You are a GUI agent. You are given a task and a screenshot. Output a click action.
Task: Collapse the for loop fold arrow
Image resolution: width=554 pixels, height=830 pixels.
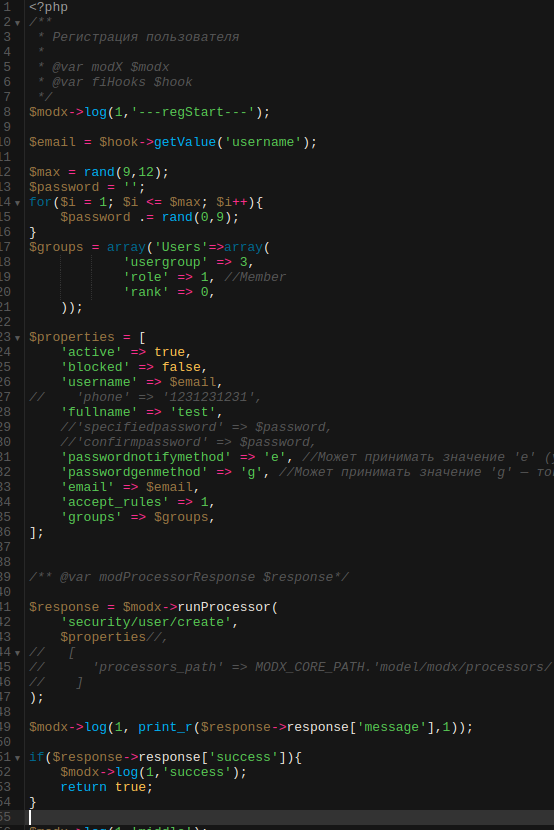tap(17, 203)
